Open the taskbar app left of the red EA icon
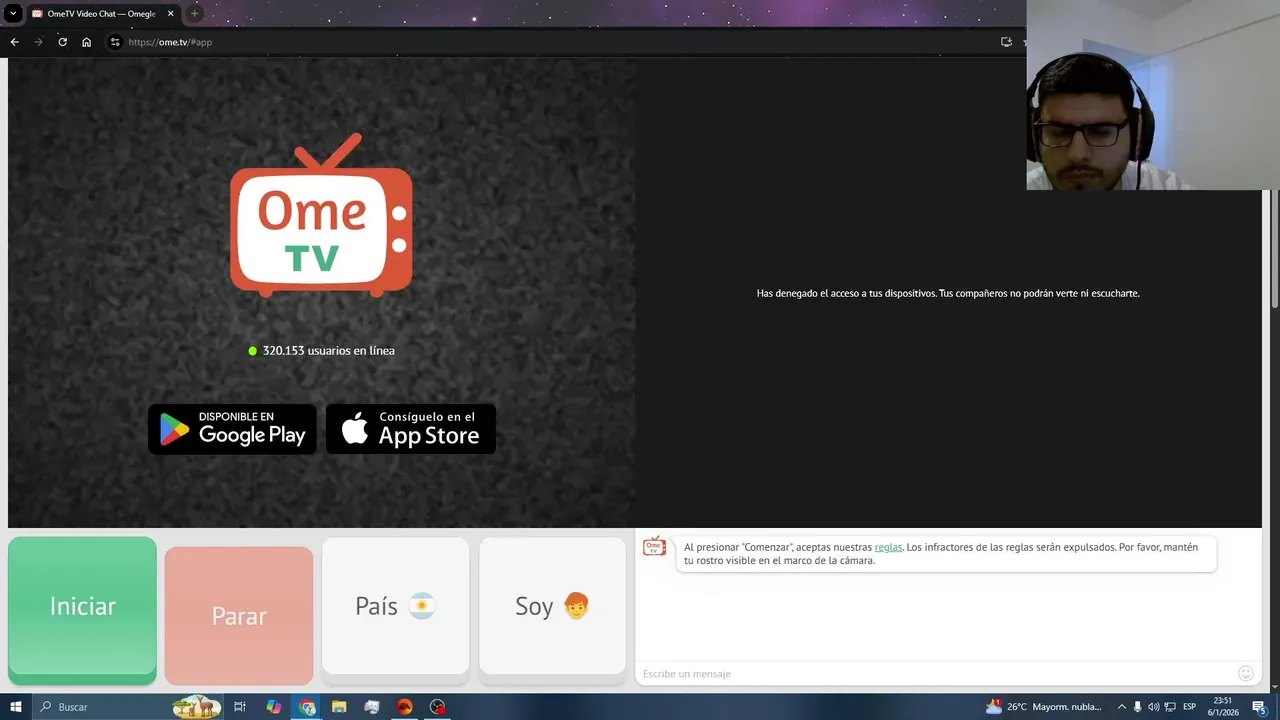Viewport: 1280px width, 720px height. [372, 707]
